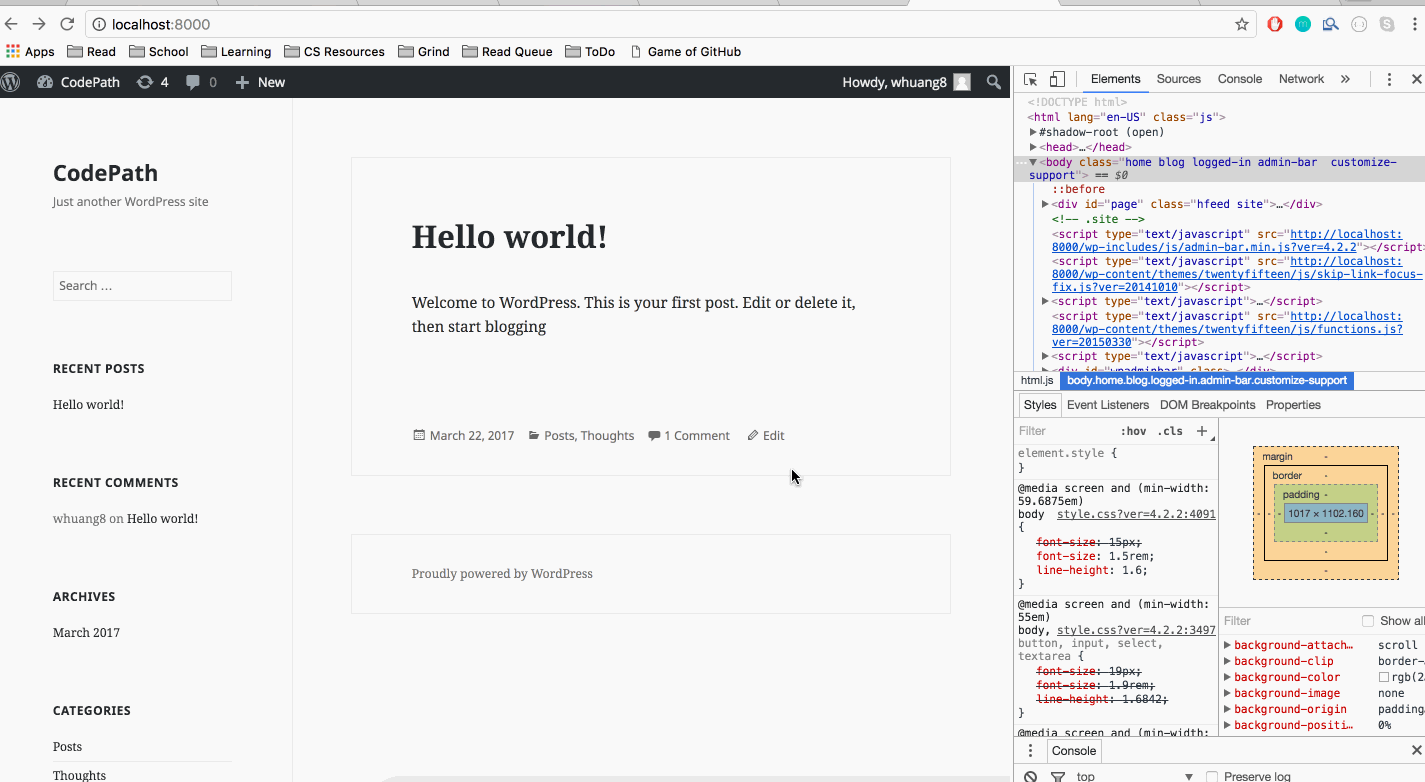Image resolution: width=1425 pixels, height=782 pixels.
Task: Click the styles Filter input field
Action: pos(1063,431)
